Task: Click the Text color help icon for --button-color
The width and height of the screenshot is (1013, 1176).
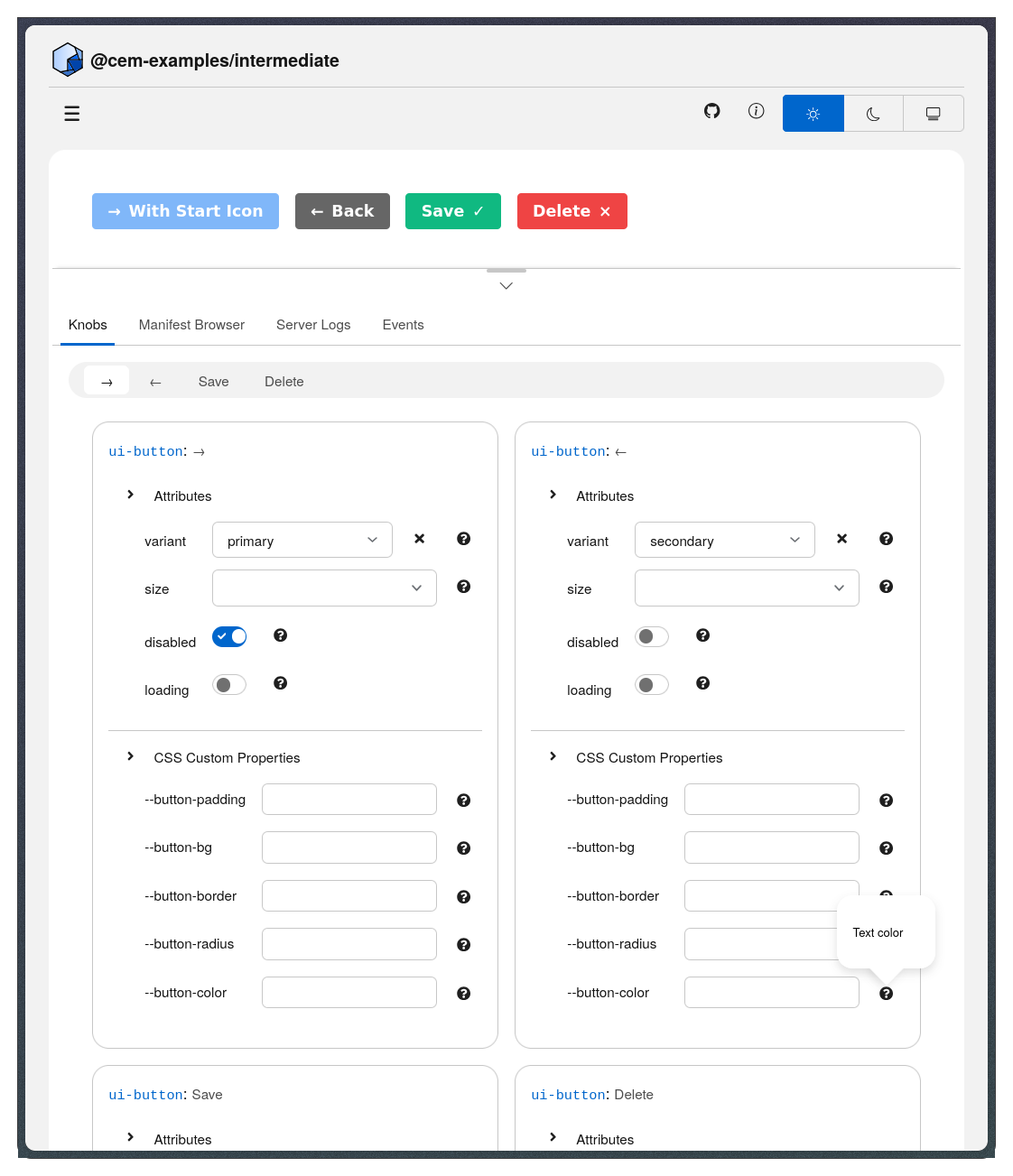Action: (x=886, y=993)
